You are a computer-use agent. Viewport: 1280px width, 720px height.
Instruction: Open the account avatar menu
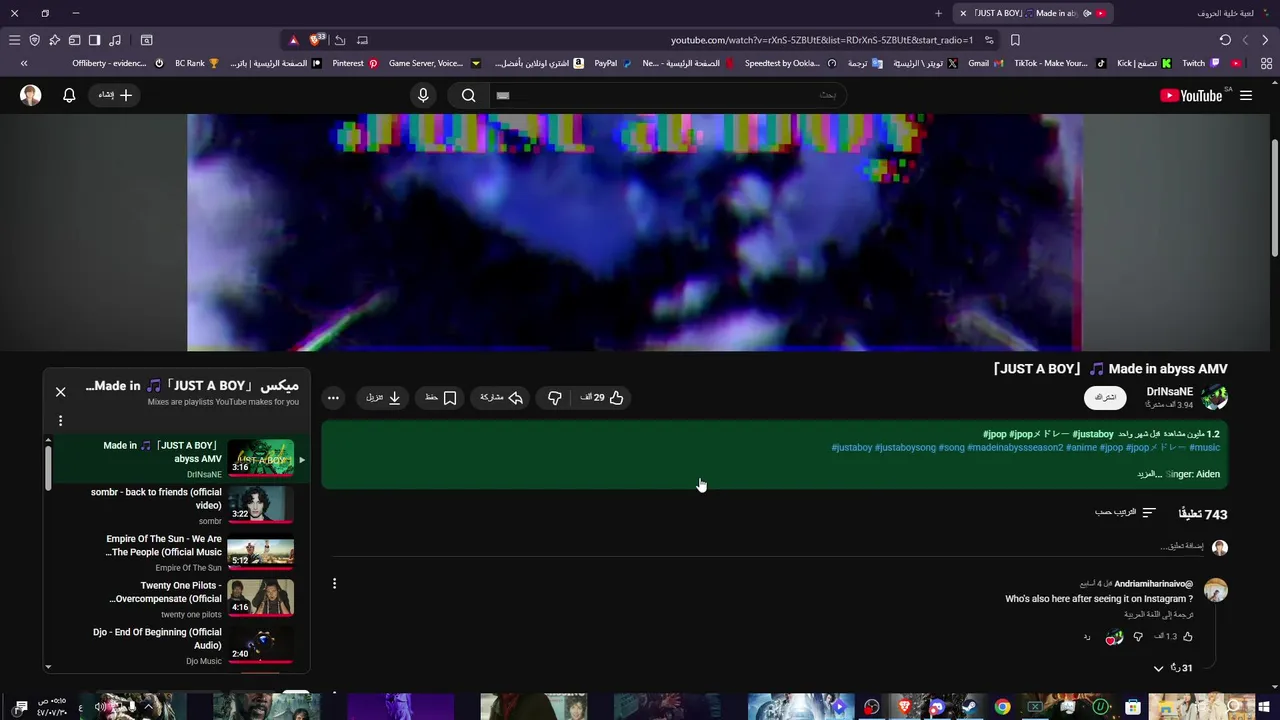pyautogui.click(x=31, y=95)
